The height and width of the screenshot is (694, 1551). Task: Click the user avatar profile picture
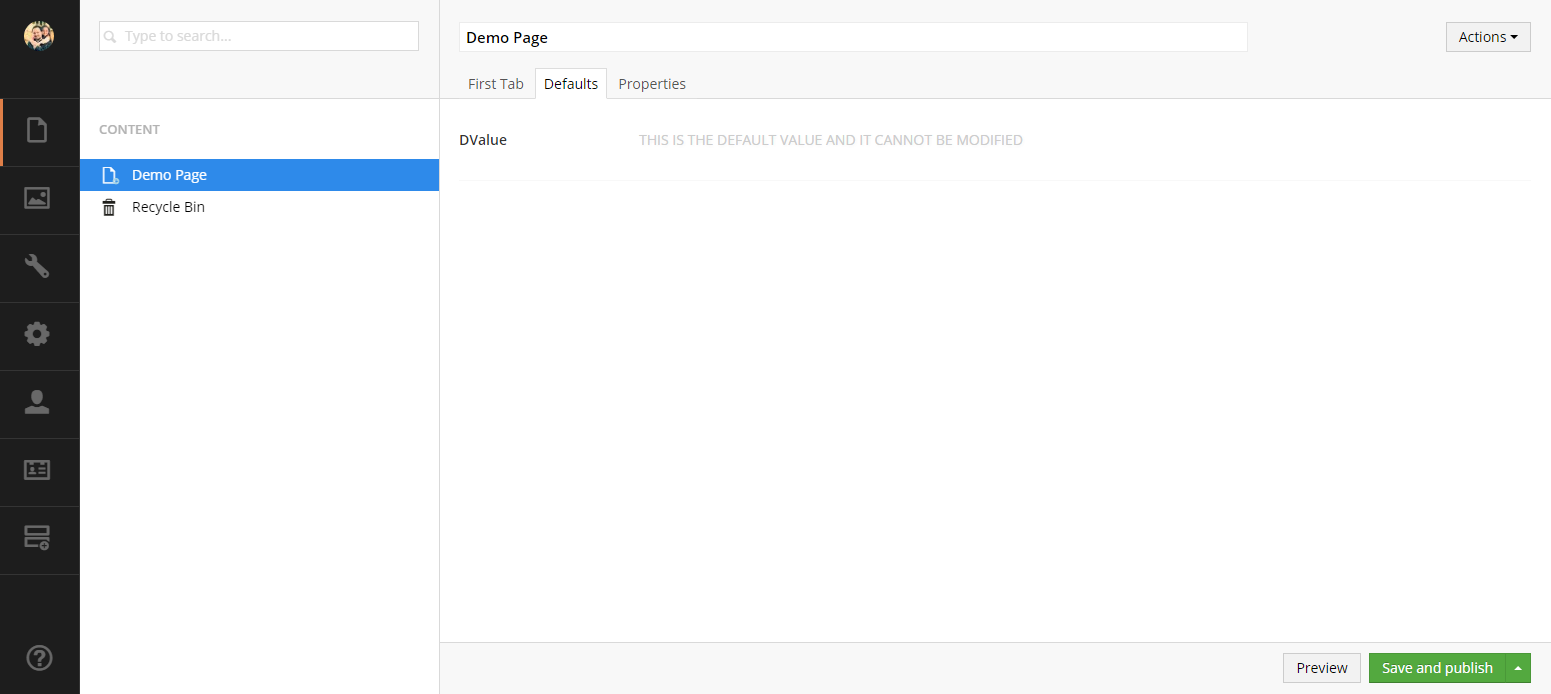(38, 36)
